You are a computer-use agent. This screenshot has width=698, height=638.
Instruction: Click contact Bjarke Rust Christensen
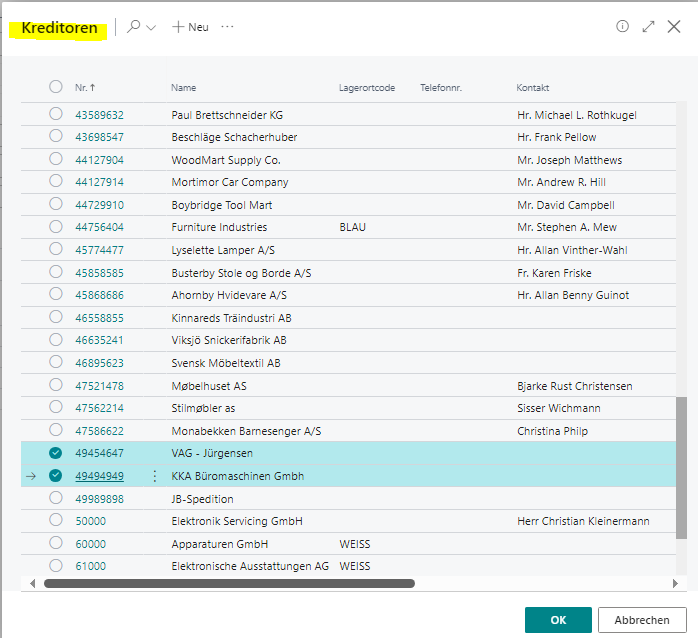[x=575, y=386]
